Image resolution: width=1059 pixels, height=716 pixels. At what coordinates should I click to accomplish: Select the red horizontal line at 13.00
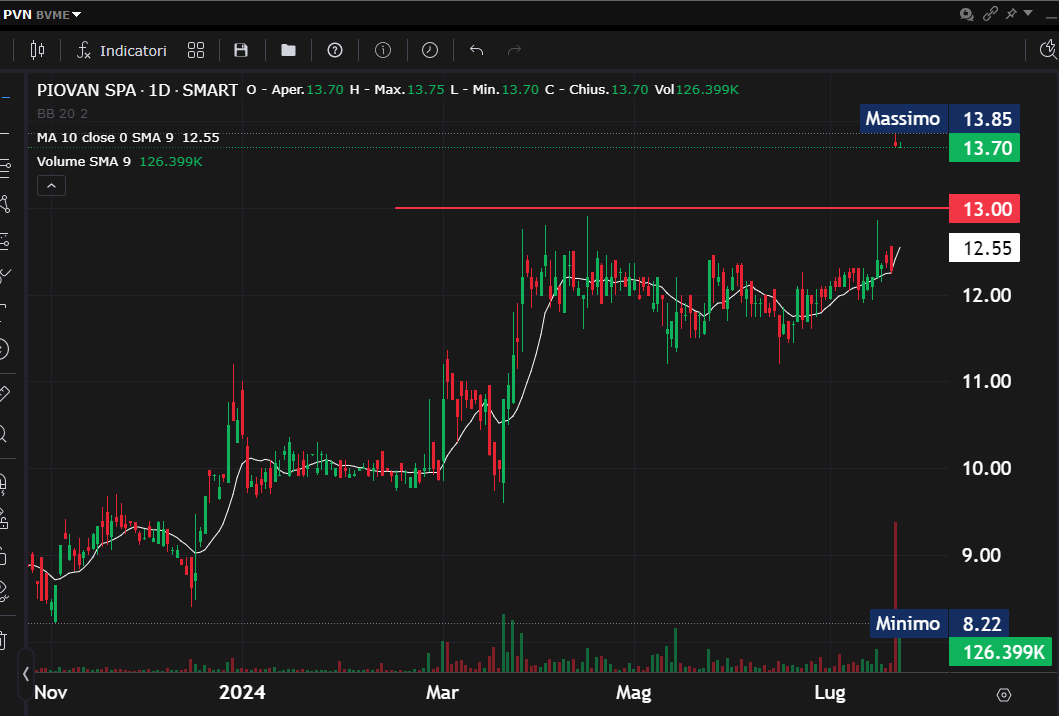[x=660, y=208]
